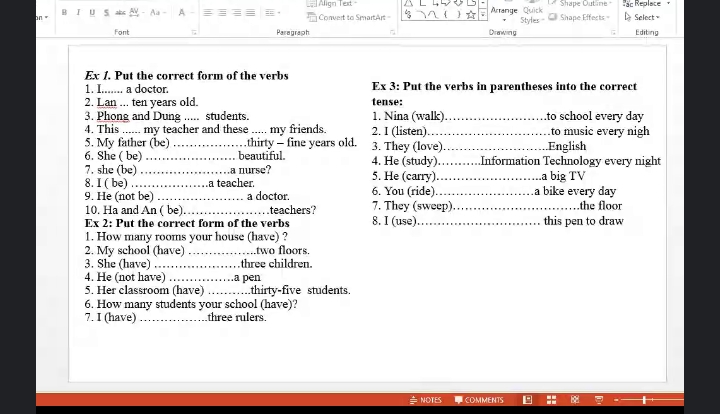Open the Comments pane from status bar
This screenshot has height=414, width=720.
pos(479,400)
